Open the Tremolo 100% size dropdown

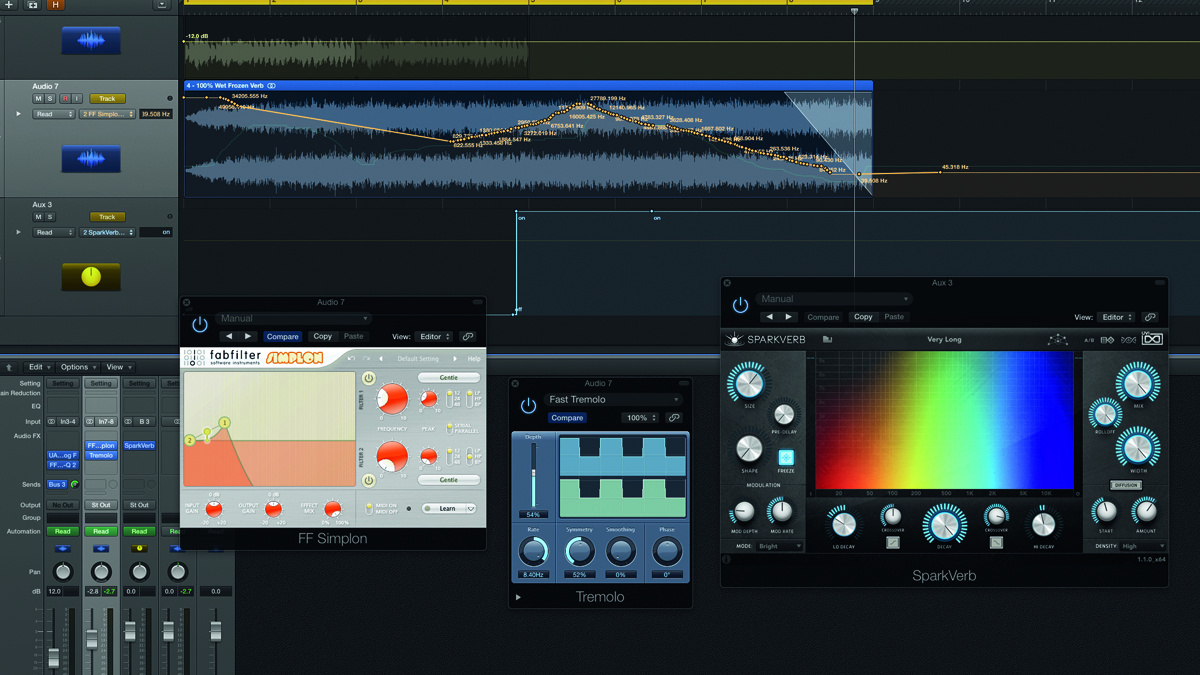click(x=641, y=418)
